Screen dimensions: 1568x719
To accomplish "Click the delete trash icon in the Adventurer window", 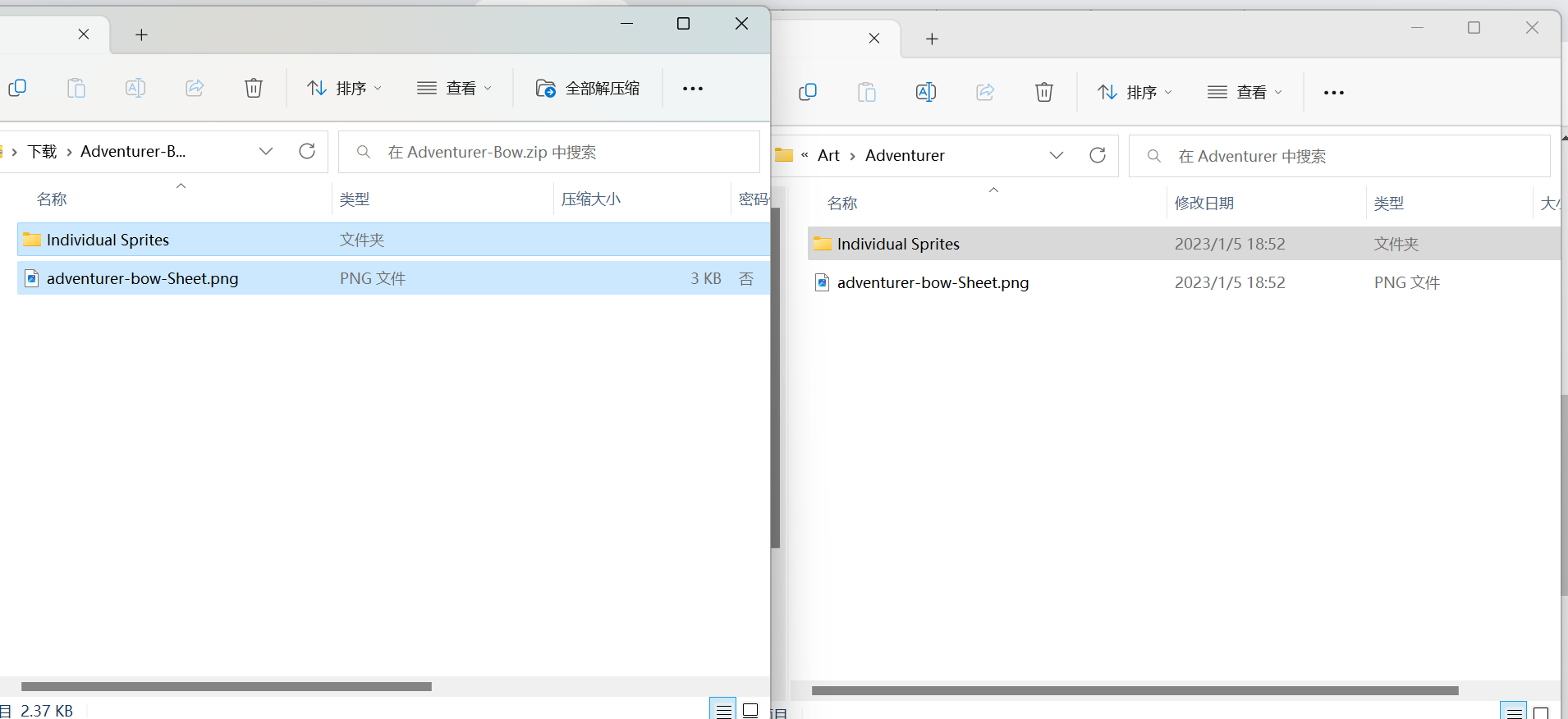I will pyautogui.click(x=1044, y=92).
